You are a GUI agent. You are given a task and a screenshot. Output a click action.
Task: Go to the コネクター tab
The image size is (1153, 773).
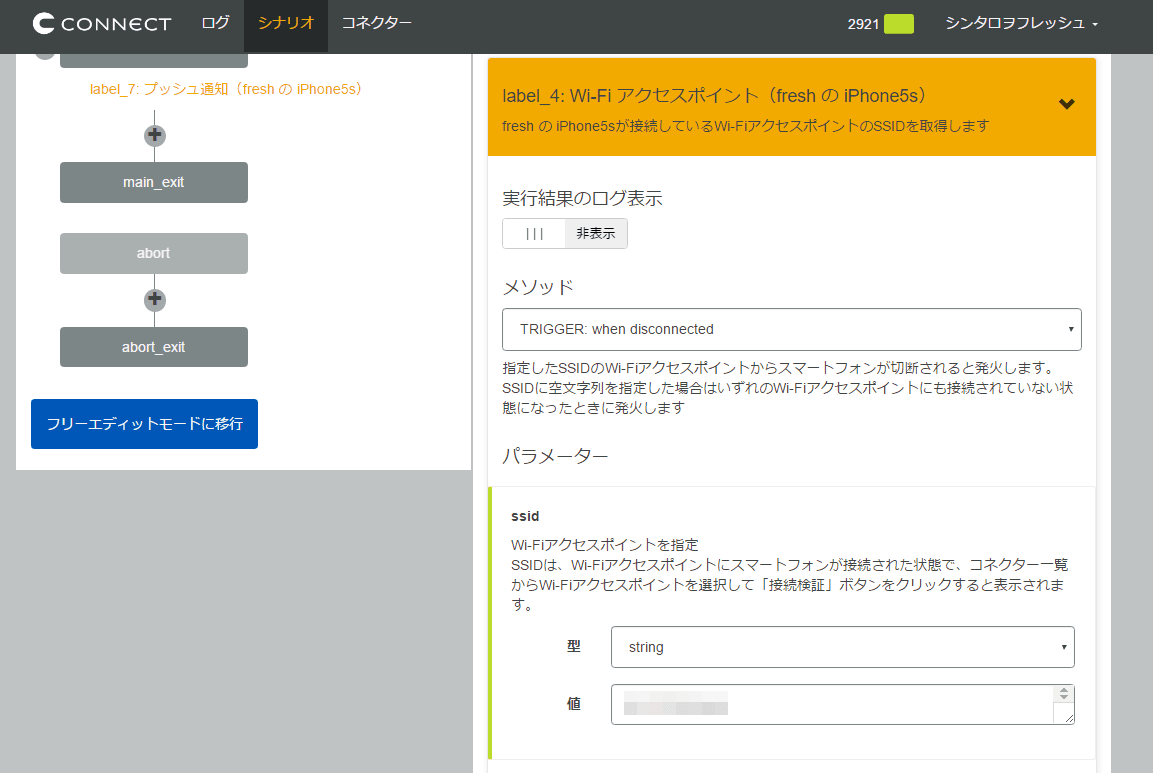(376, 23)
